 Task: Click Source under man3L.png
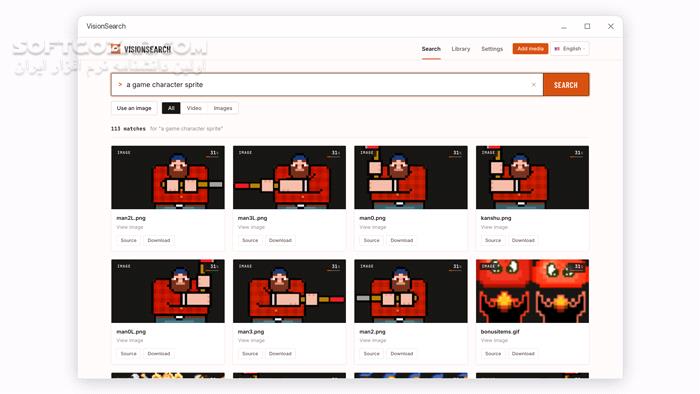click(x=250, y=240)
